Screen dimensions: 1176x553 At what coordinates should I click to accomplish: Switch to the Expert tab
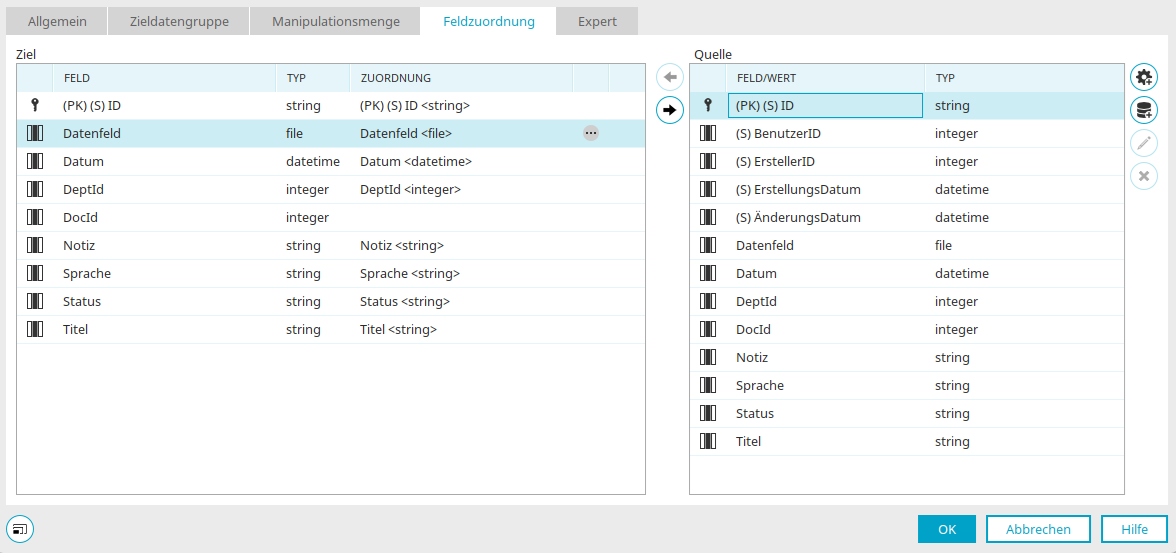pos(597,21)
